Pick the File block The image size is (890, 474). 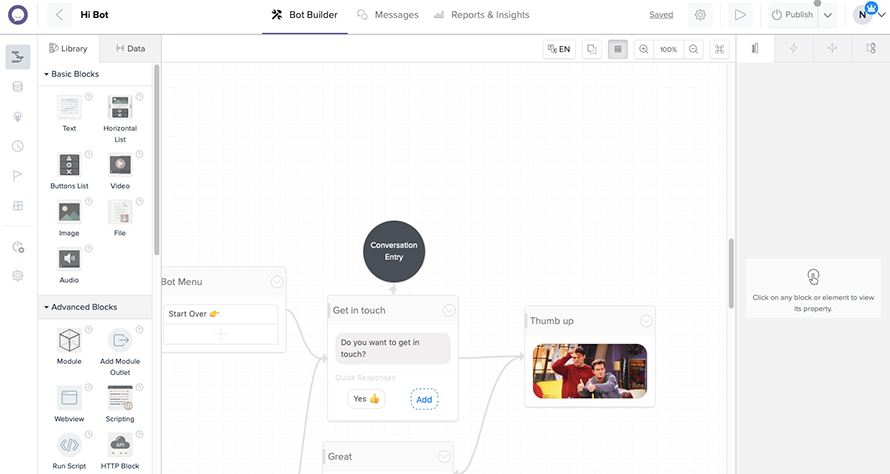[x=120, y=217]
